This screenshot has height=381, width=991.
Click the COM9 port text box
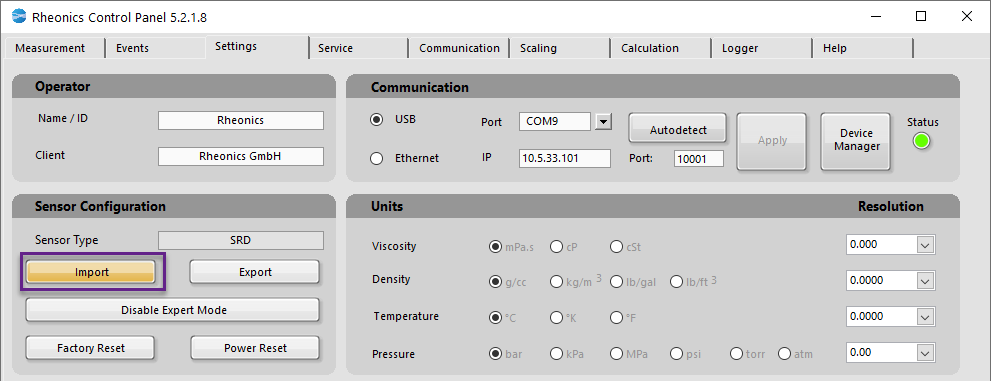click(555, 121)
